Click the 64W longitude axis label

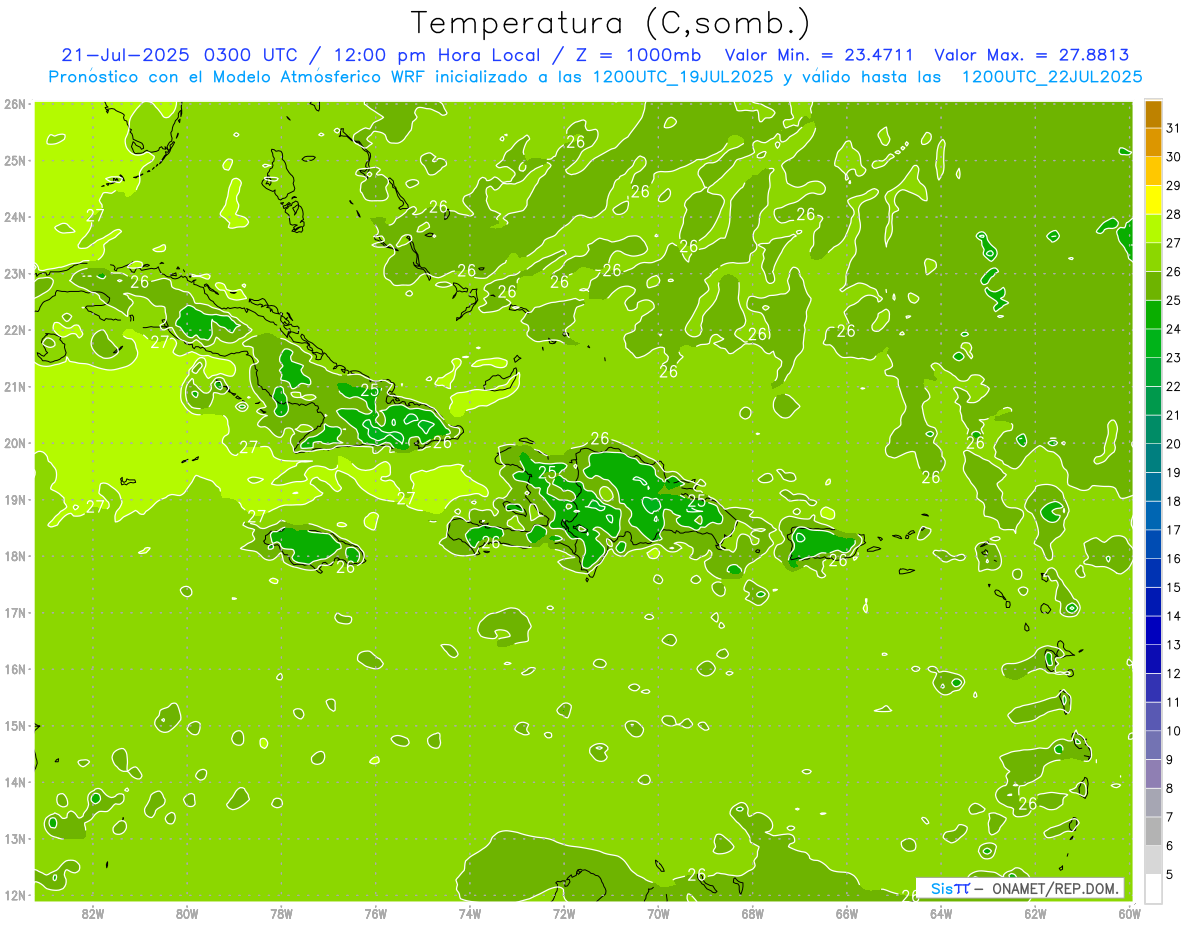(941, 913)
